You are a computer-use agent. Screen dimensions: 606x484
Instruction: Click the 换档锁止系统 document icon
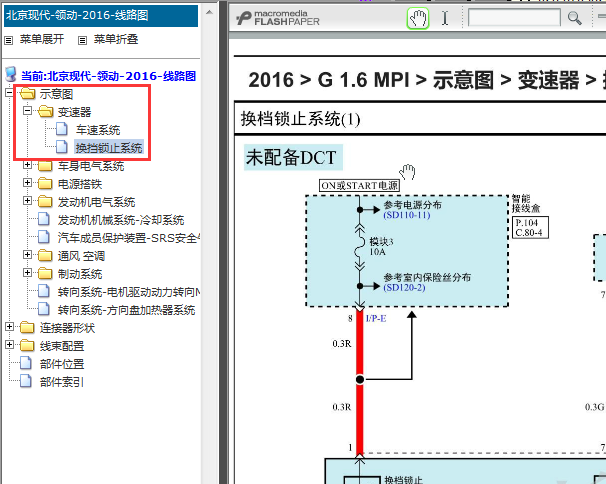tap(62, 147)
